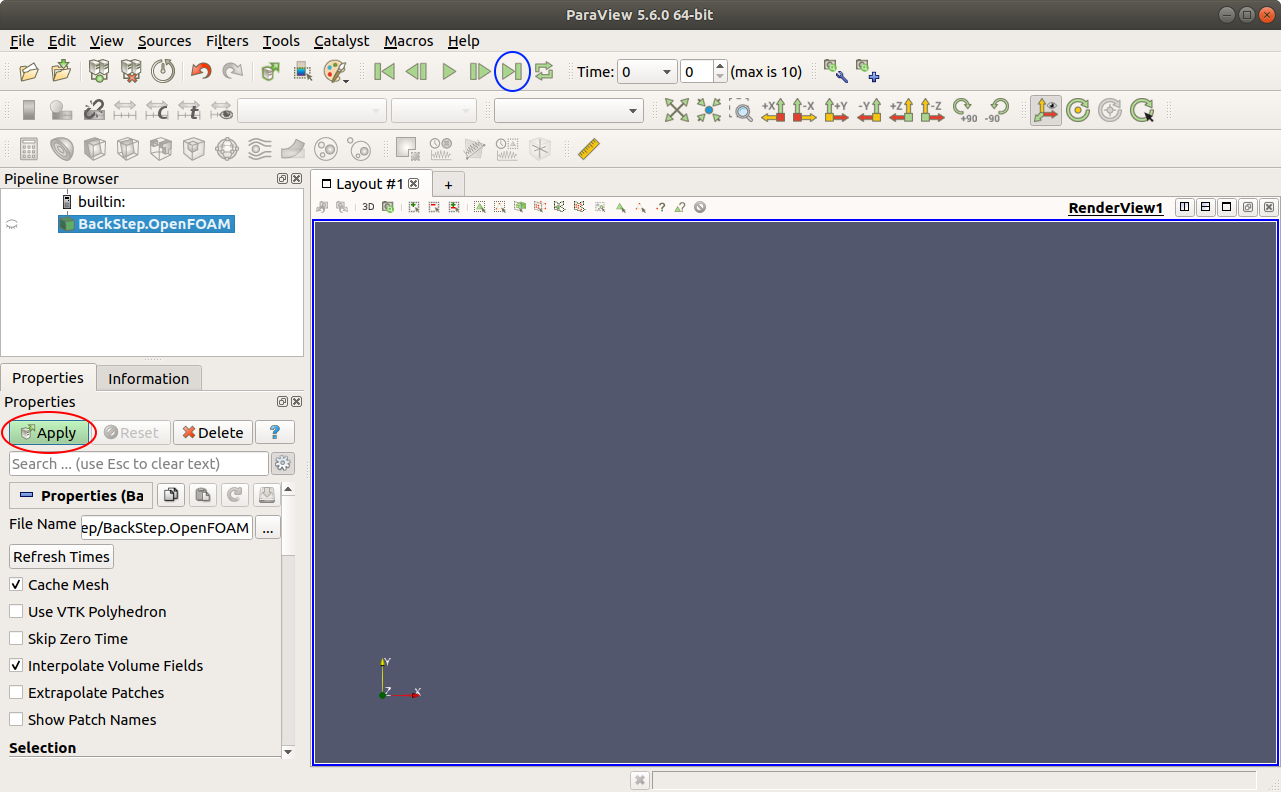1281x792 pixels.
Task: Open the Time value dropdown
Action: tap(647, 72)
